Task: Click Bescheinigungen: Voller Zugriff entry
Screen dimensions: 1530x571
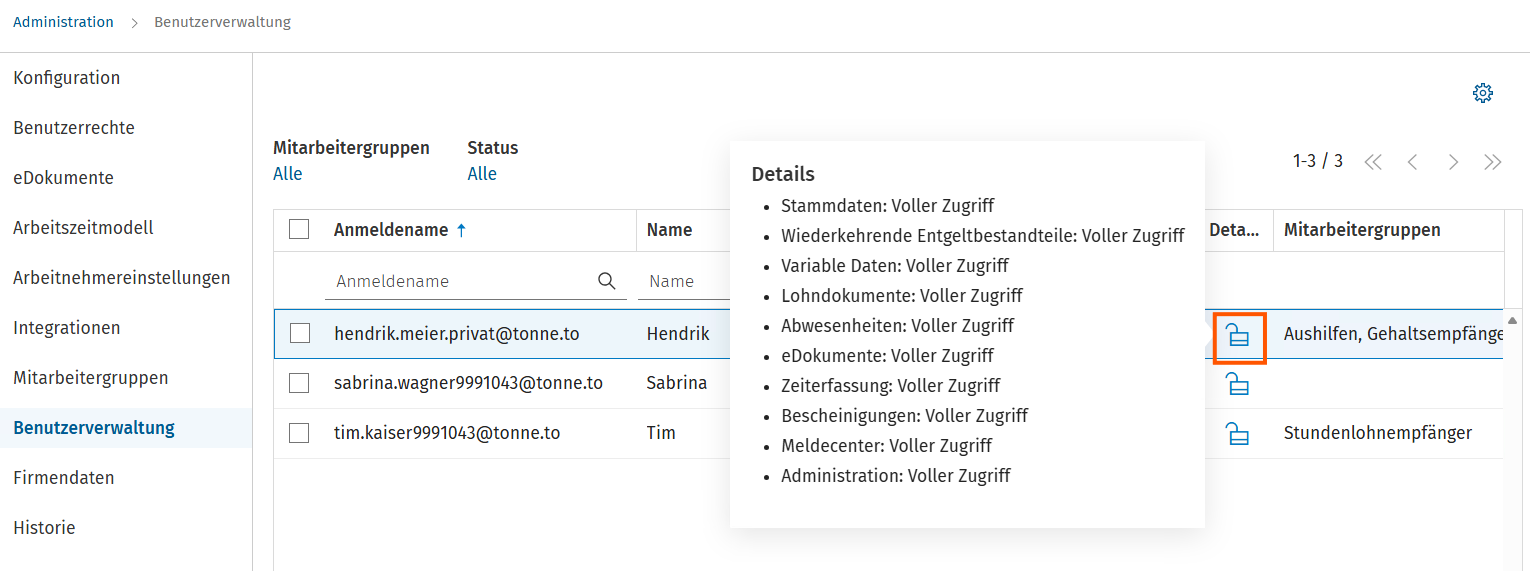Action: pos(905,416)
